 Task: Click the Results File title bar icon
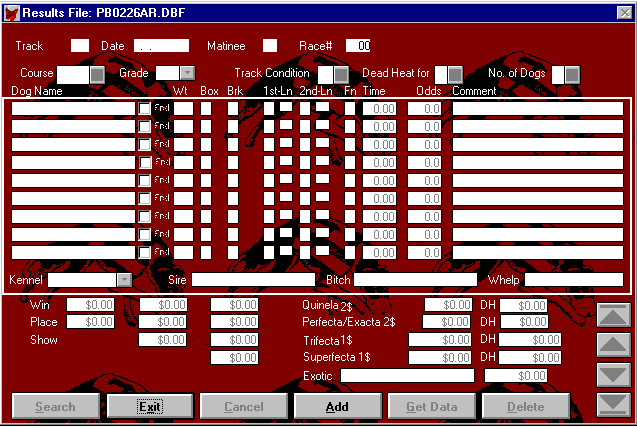click(x=11, y=10)
